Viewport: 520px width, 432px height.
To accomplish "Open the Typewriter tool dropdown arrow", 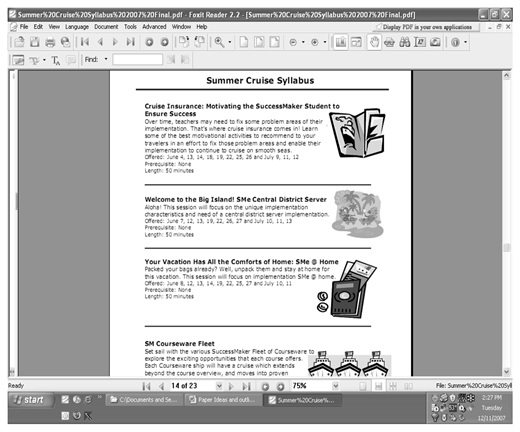I will [x=44, y=60].
